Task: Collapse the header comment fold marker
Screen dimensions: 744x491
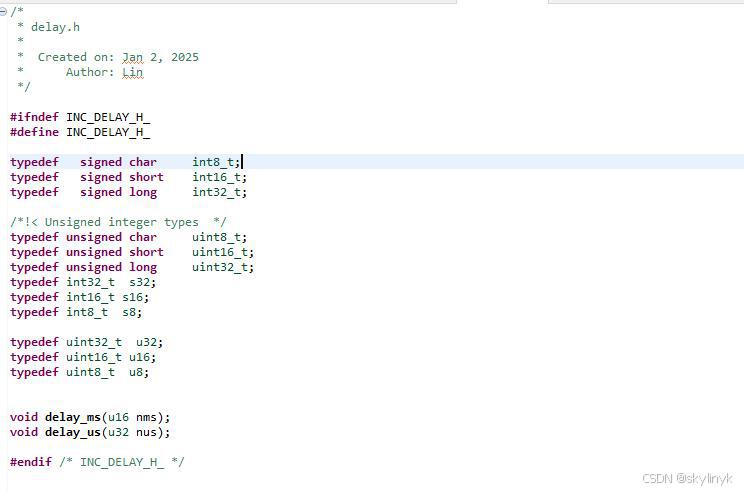Action: (x=3, y=11)
